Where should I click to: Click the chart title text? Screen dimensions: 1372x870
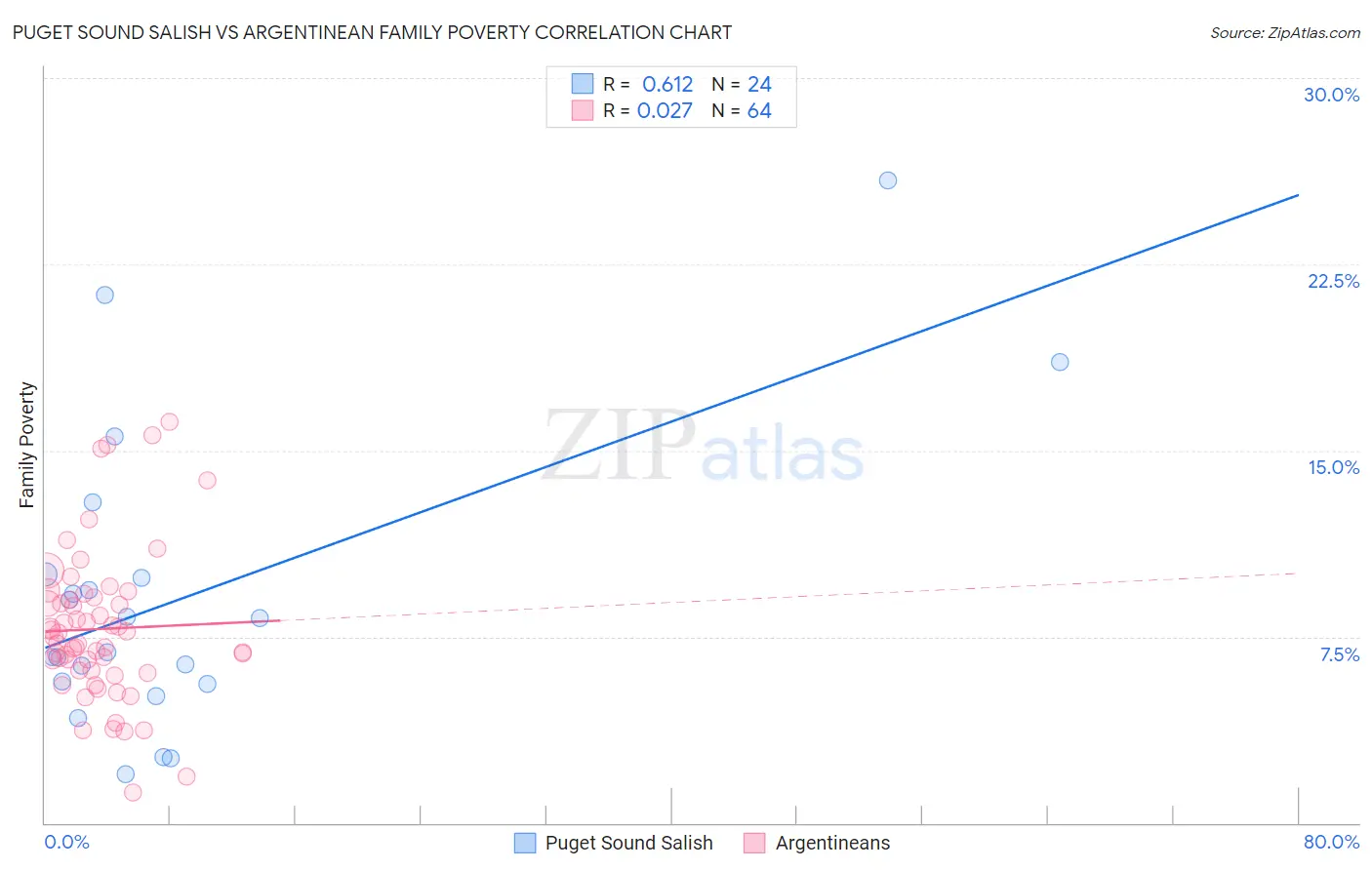[x=372, y=32]
